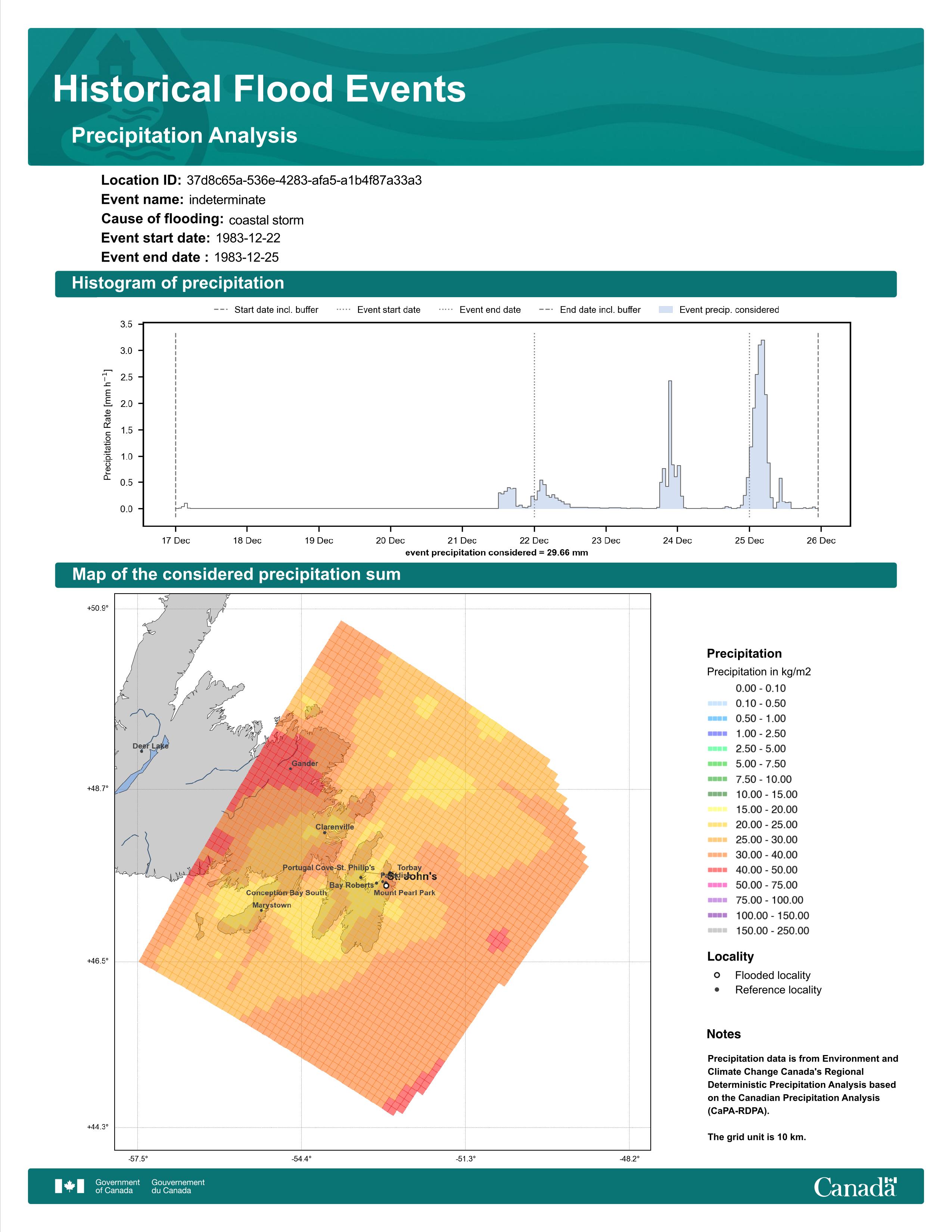Click the event end date 1983-12-25

pyautogui.click(x=246, y=257)
